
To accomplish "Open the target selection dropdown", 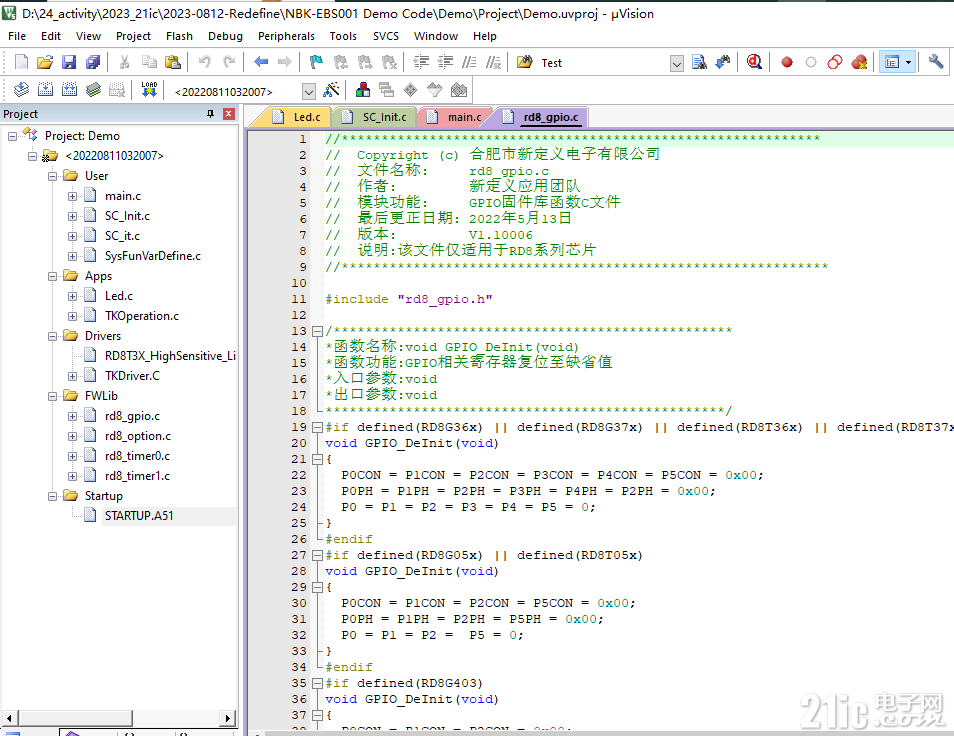I will [309, 91].
